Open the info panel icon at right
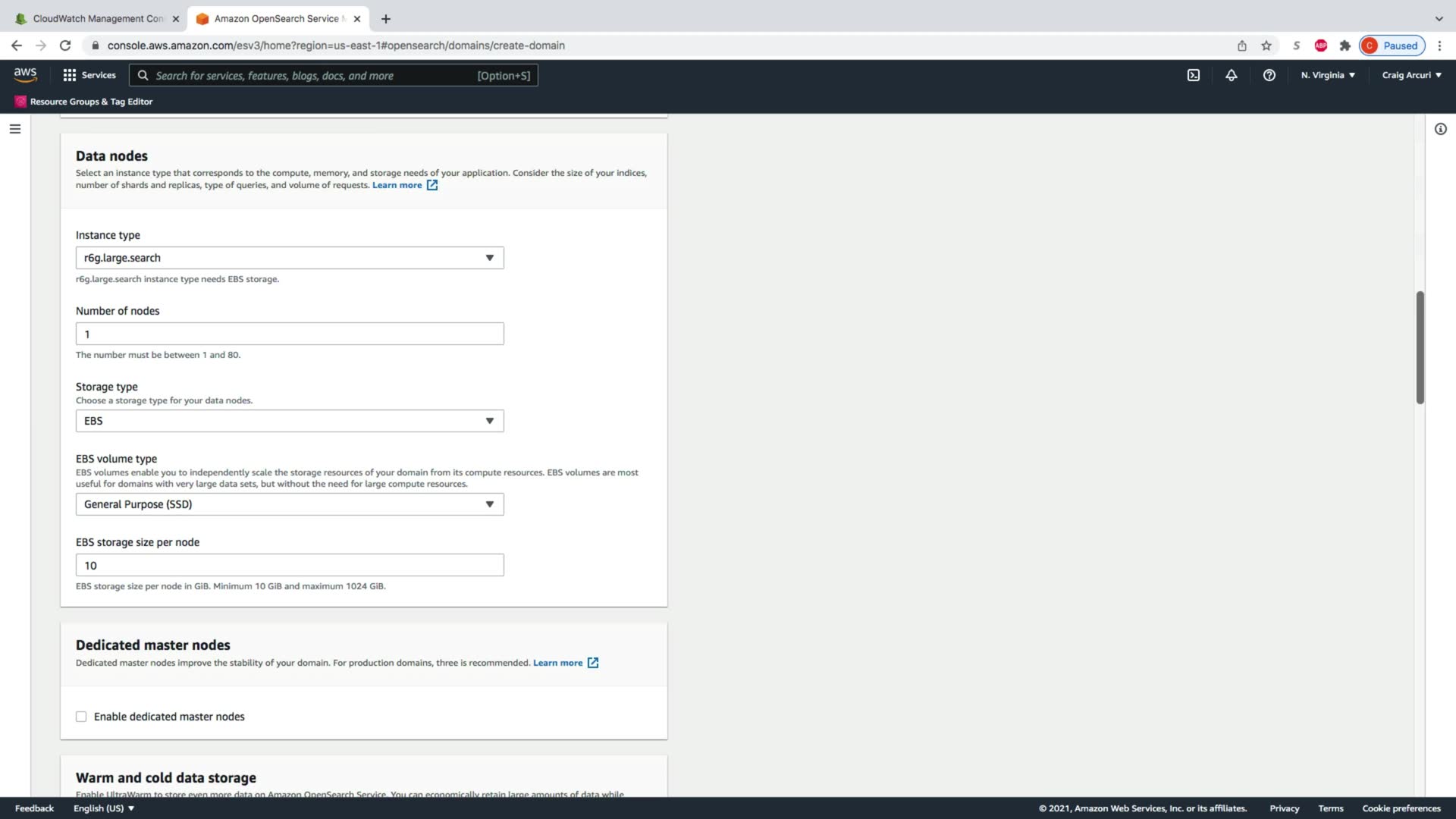 click(1440, 129)
